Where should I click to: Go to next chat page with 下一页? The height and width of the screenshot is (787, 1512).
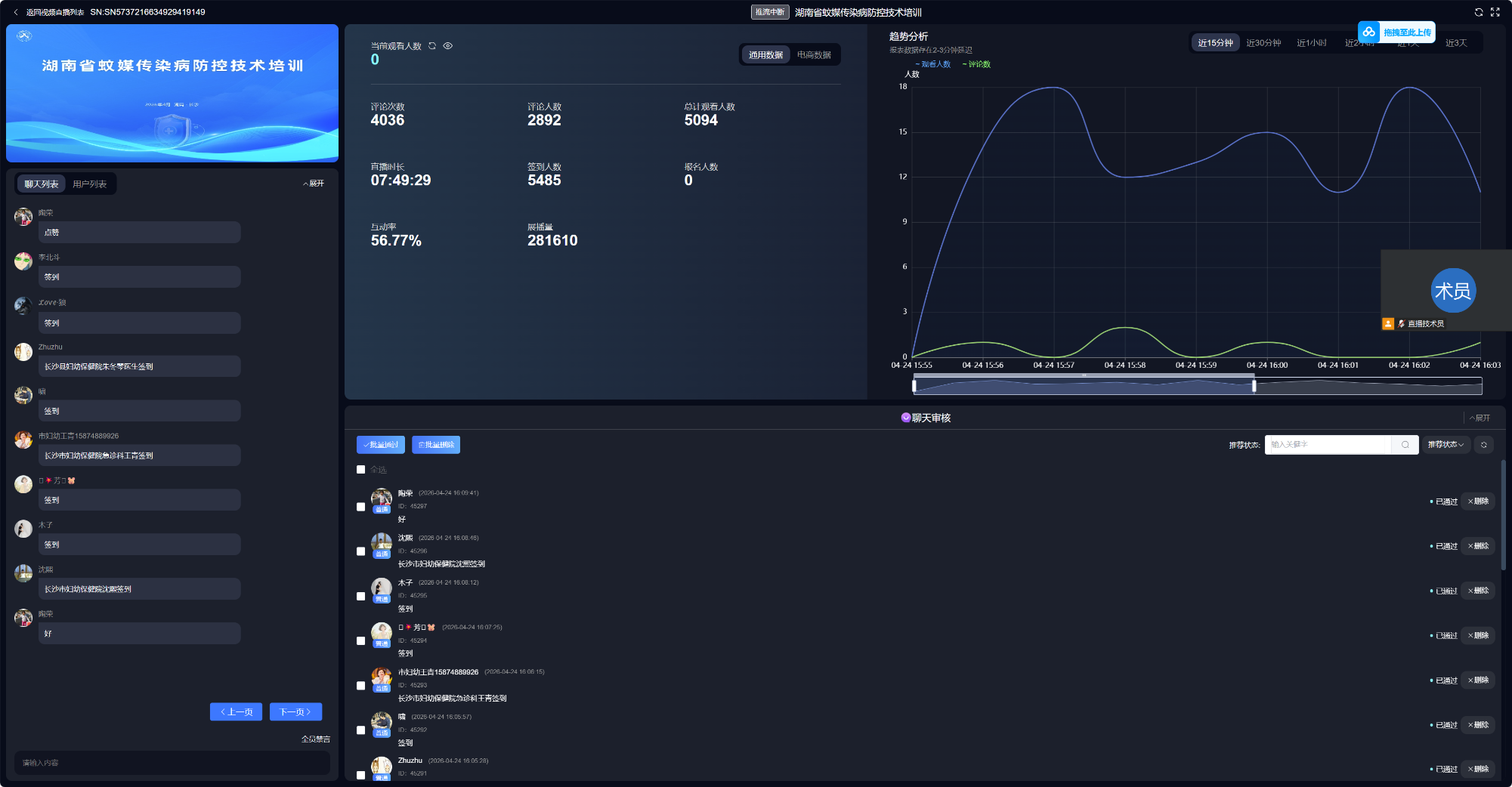pos(295,711)
